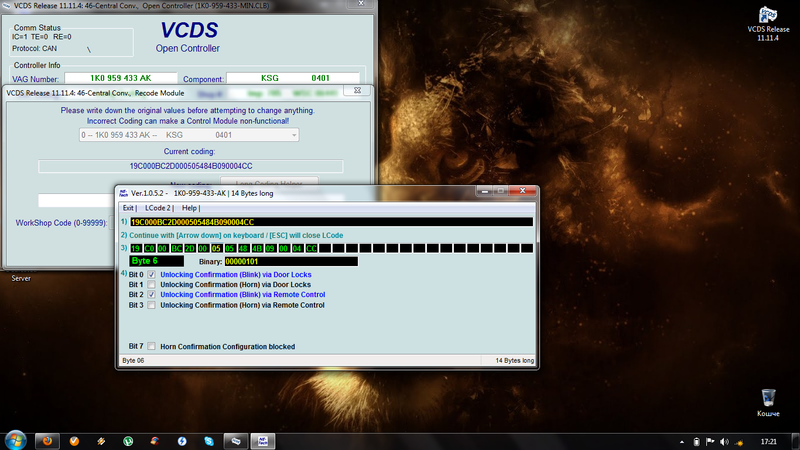Click the red and blue taskbar icon

pos(155,441)
